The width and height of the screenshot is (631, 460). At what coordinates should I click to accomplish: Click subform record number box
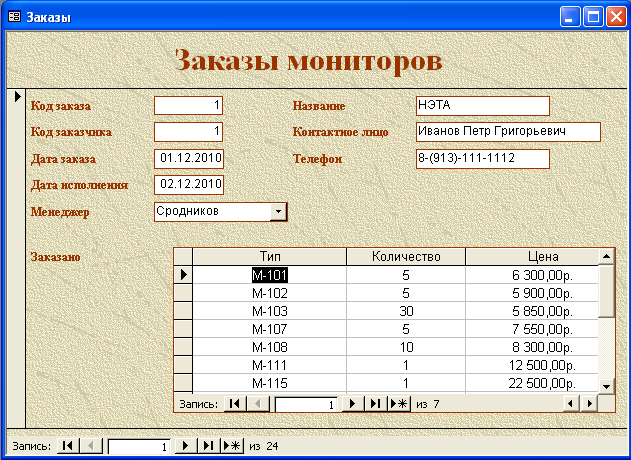(x=306, y=404)
